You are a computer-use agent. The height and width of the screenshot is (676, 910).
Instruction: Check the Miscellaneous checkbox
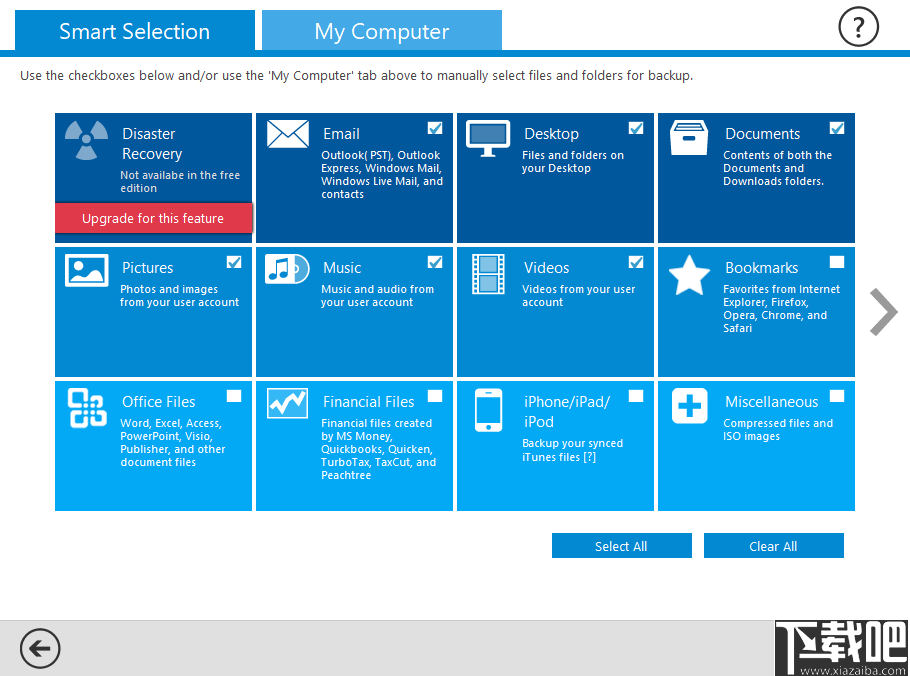[837, 396]
